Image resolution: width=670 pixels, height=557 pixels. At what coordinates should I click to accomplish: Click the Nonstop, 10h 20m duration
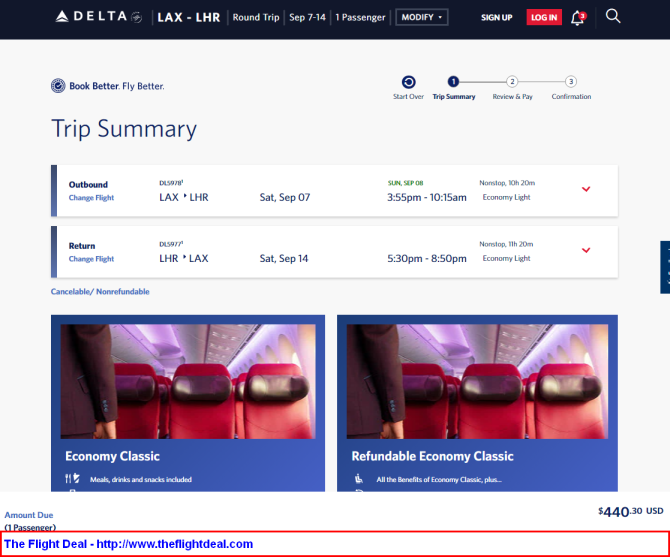[507, 183]
